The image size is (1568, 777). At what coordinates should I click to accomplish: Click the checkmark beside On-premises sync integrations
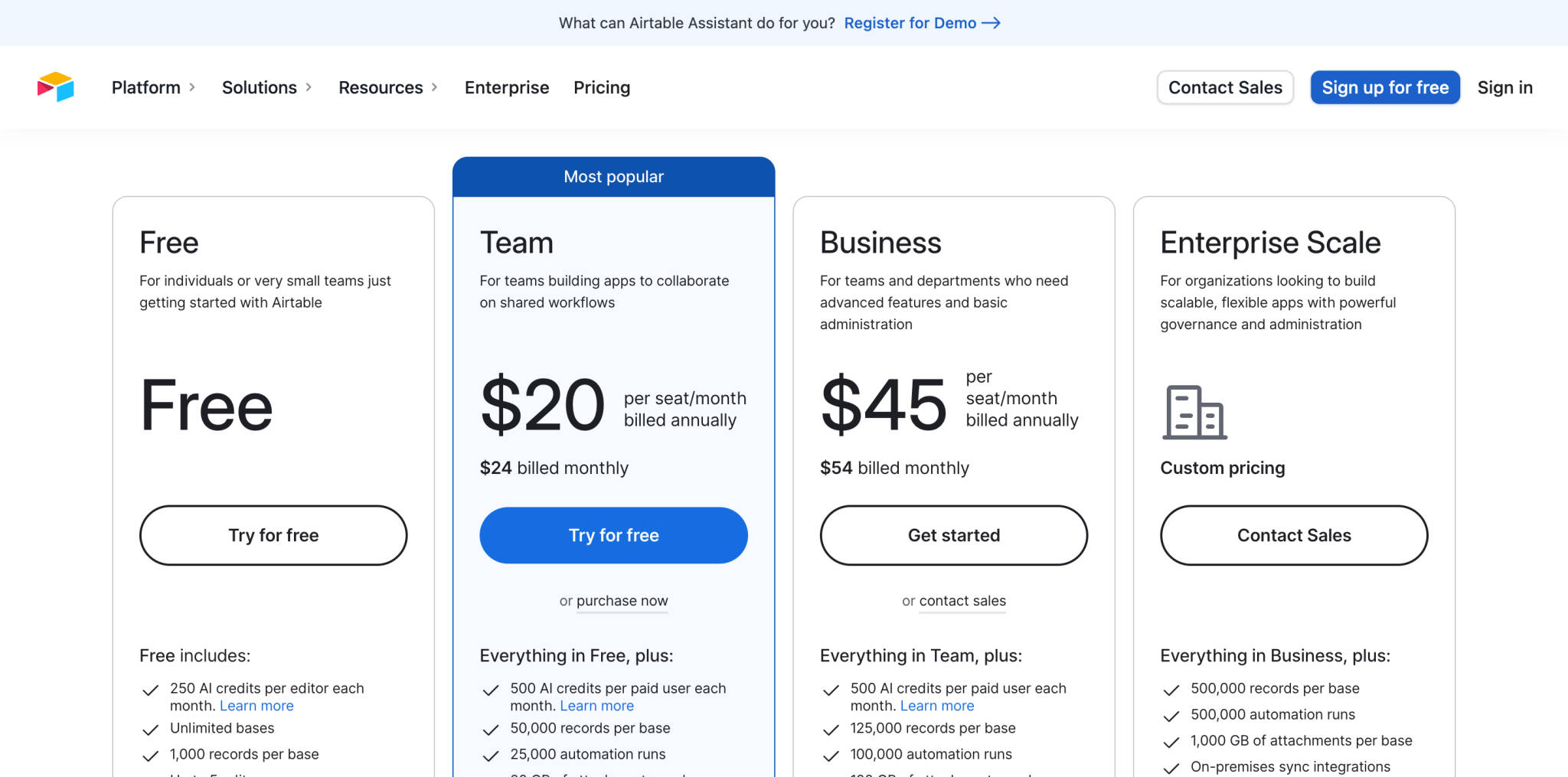pyautogui.click(x=1171, y=766)
